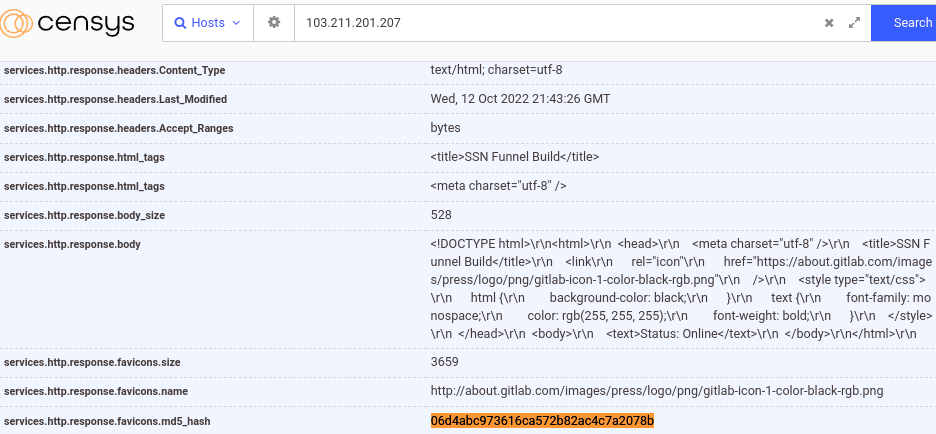Click the Last_Modified header field label
The height and width of the screenshot is (434, 936).
[x=115, y=100]
